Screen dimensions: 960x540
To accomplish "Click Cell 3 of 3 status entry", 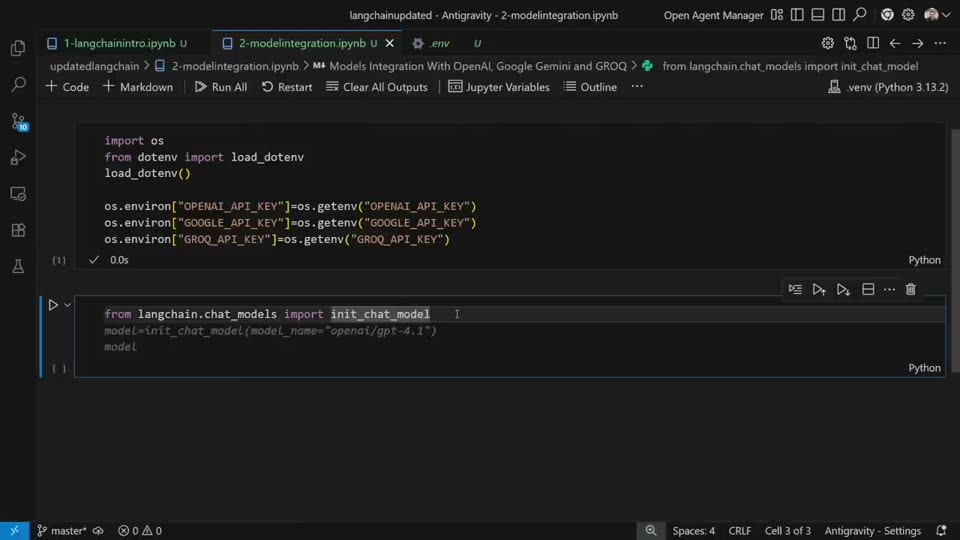I will pyautogui.click(x=788, y=531).
